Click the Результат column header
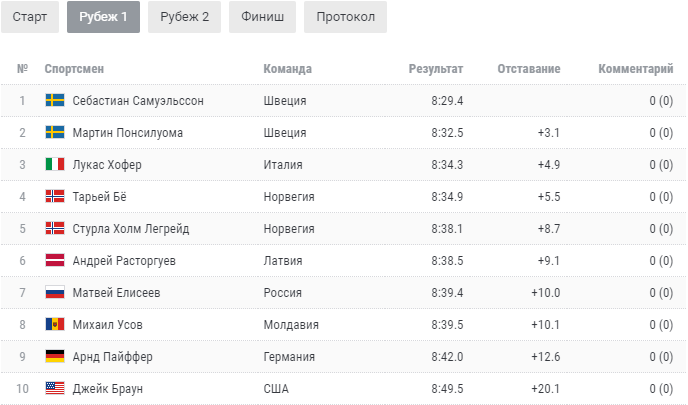The width and height of the screenshot is (688, 405). [x=436, y=69]
